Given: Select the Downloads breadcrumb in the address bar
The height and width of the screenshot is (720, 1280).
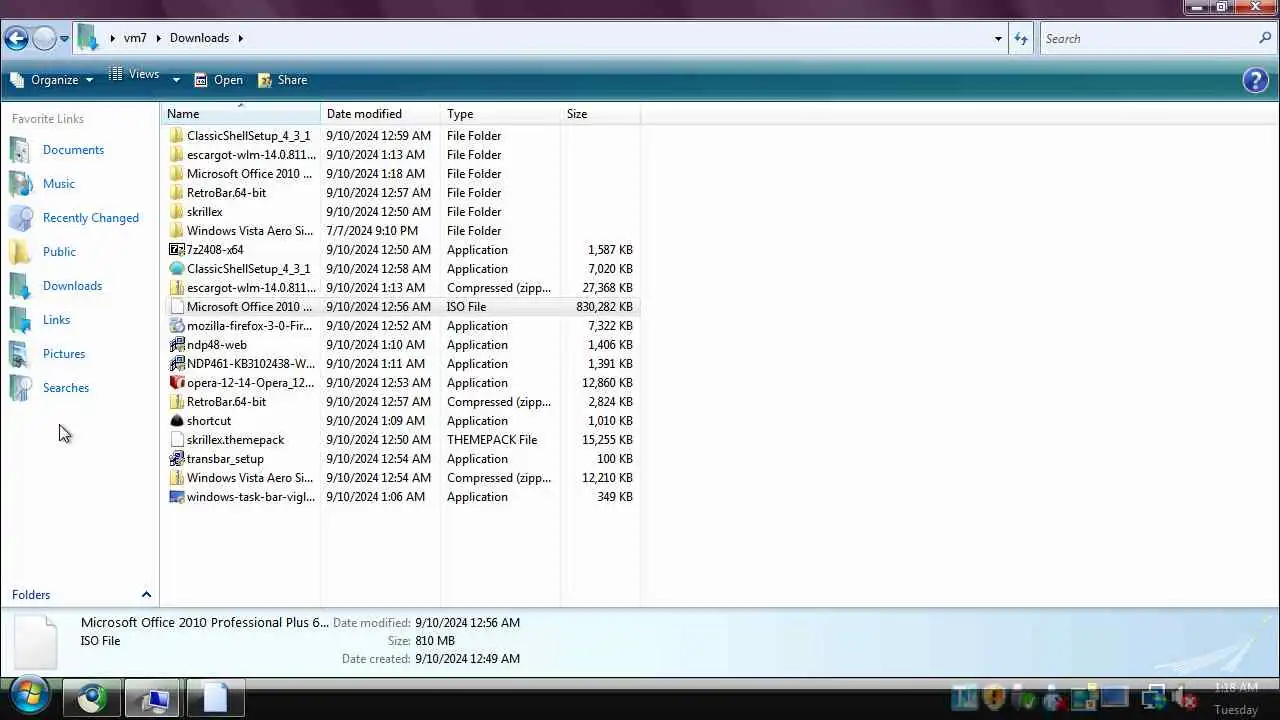Looking at the screenshot, I should [199, 38].
